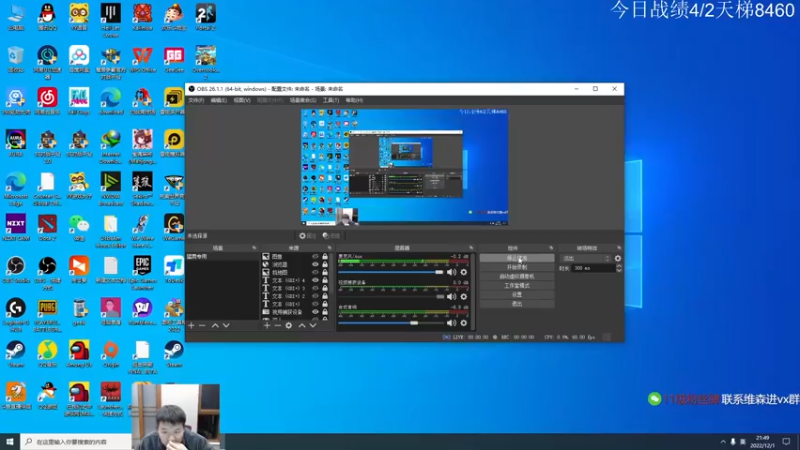The height and width of the screenshot is (450, 800).
Task: Pop out the 场景 dock panel
Action: click(x=254, y=248)
